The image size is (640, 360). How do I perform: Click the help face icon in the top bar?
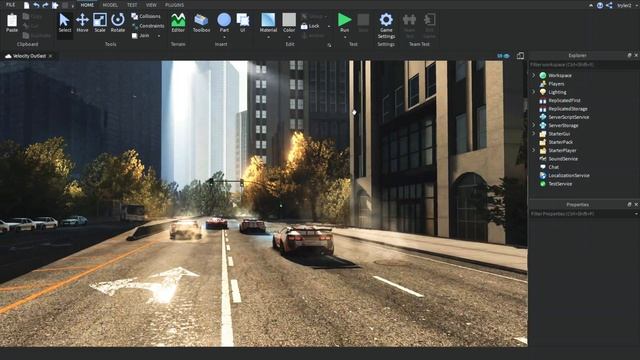pos(600,5)
